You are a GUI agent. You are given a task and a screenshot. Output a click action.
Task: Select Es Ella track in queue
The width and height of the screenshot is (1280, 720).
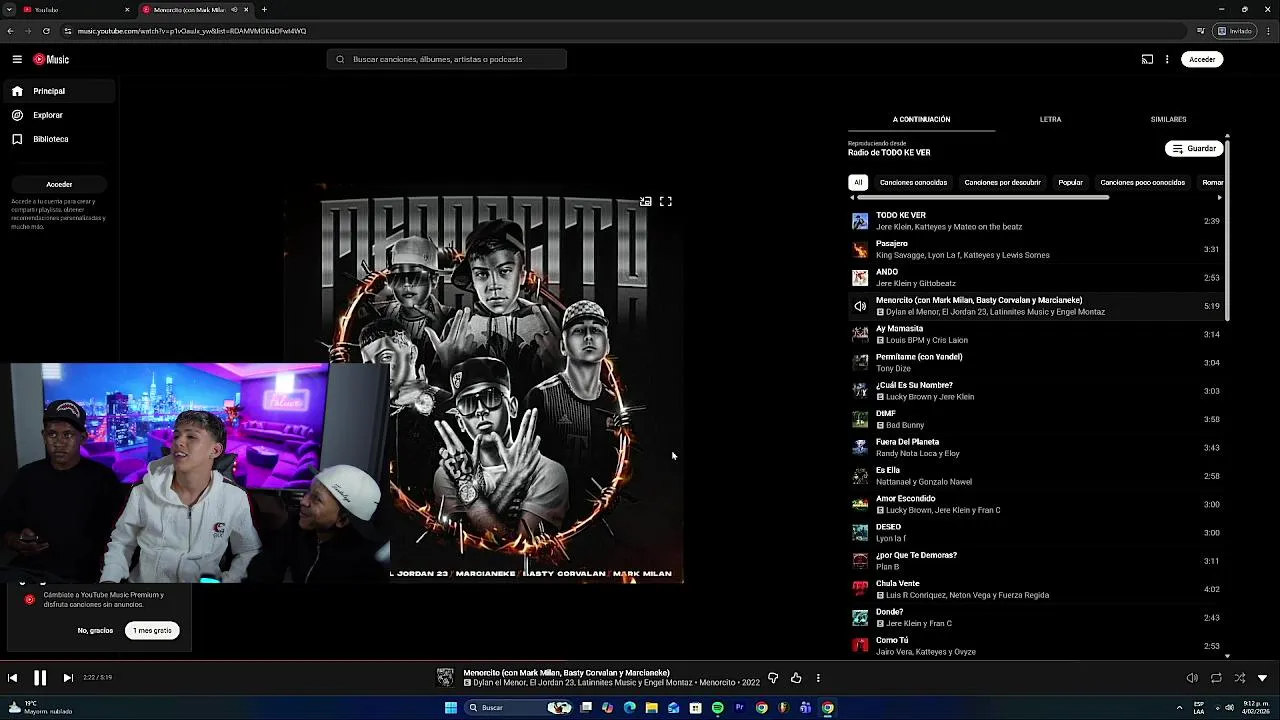(1036, 476)
